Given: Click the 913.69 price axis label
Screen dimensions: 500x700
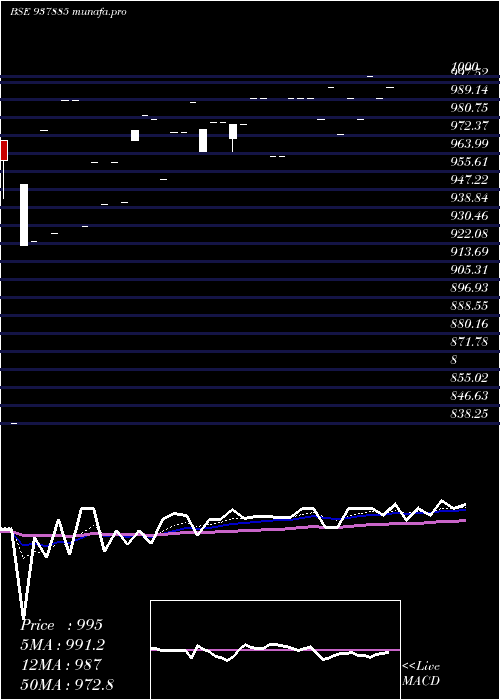Looking at the screenshot, I should pos(469,252).
